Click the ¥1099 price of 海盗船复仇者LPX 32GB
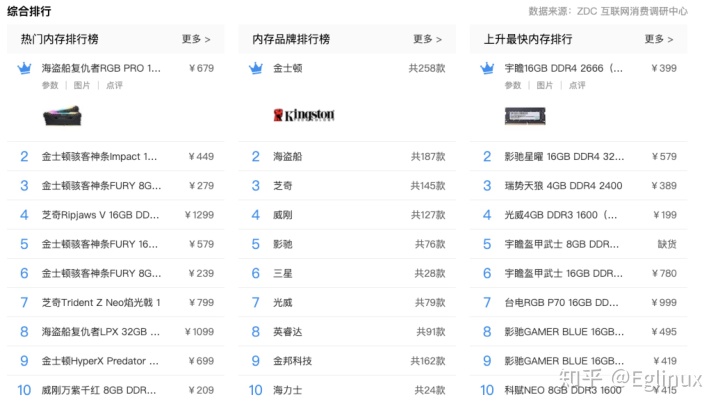 (199, 332)
